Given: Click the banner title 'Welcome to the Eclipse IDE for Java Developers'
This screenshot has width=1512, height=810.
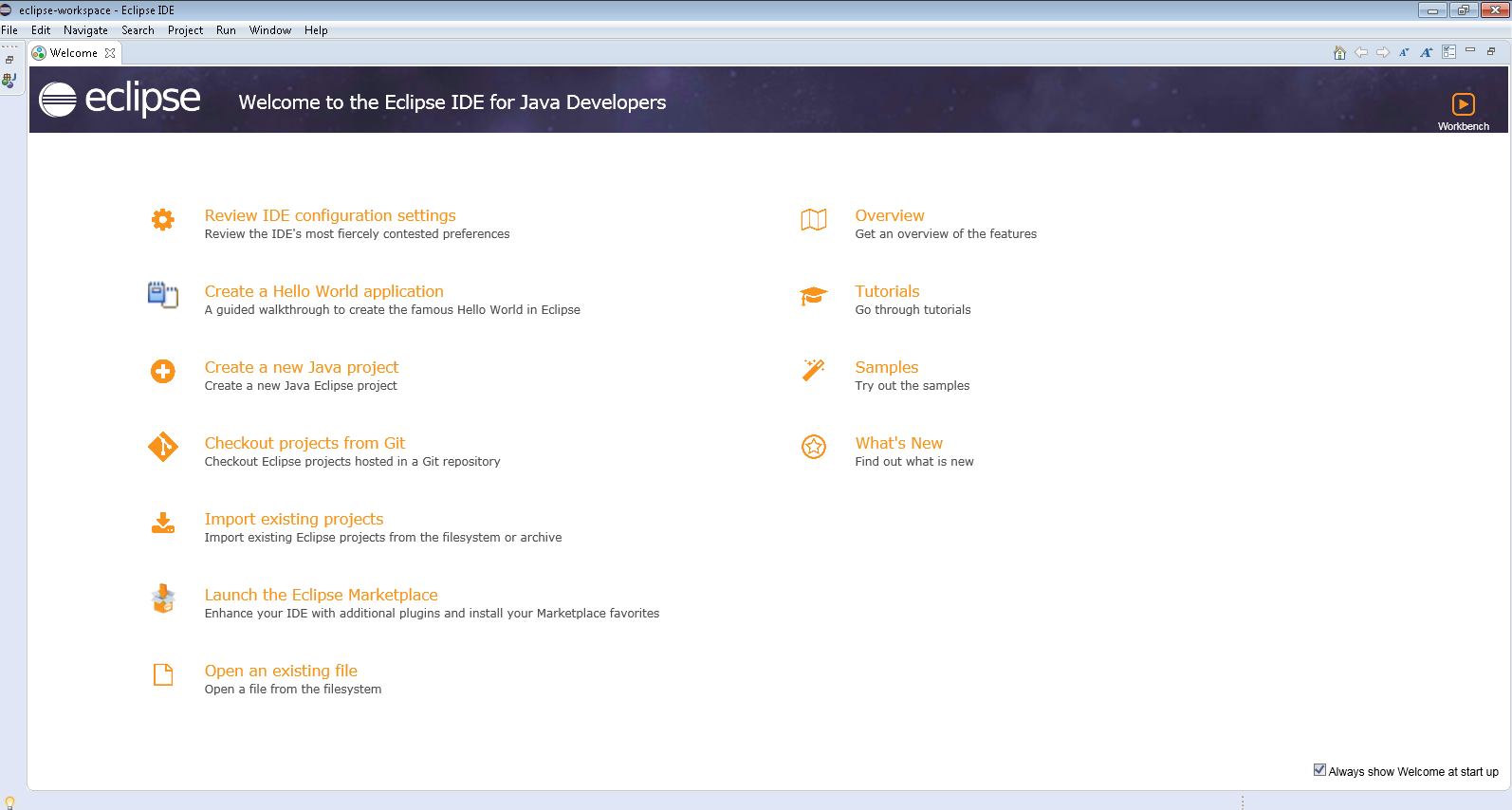Looking at the screenshot, I should (x=452, y=102).
